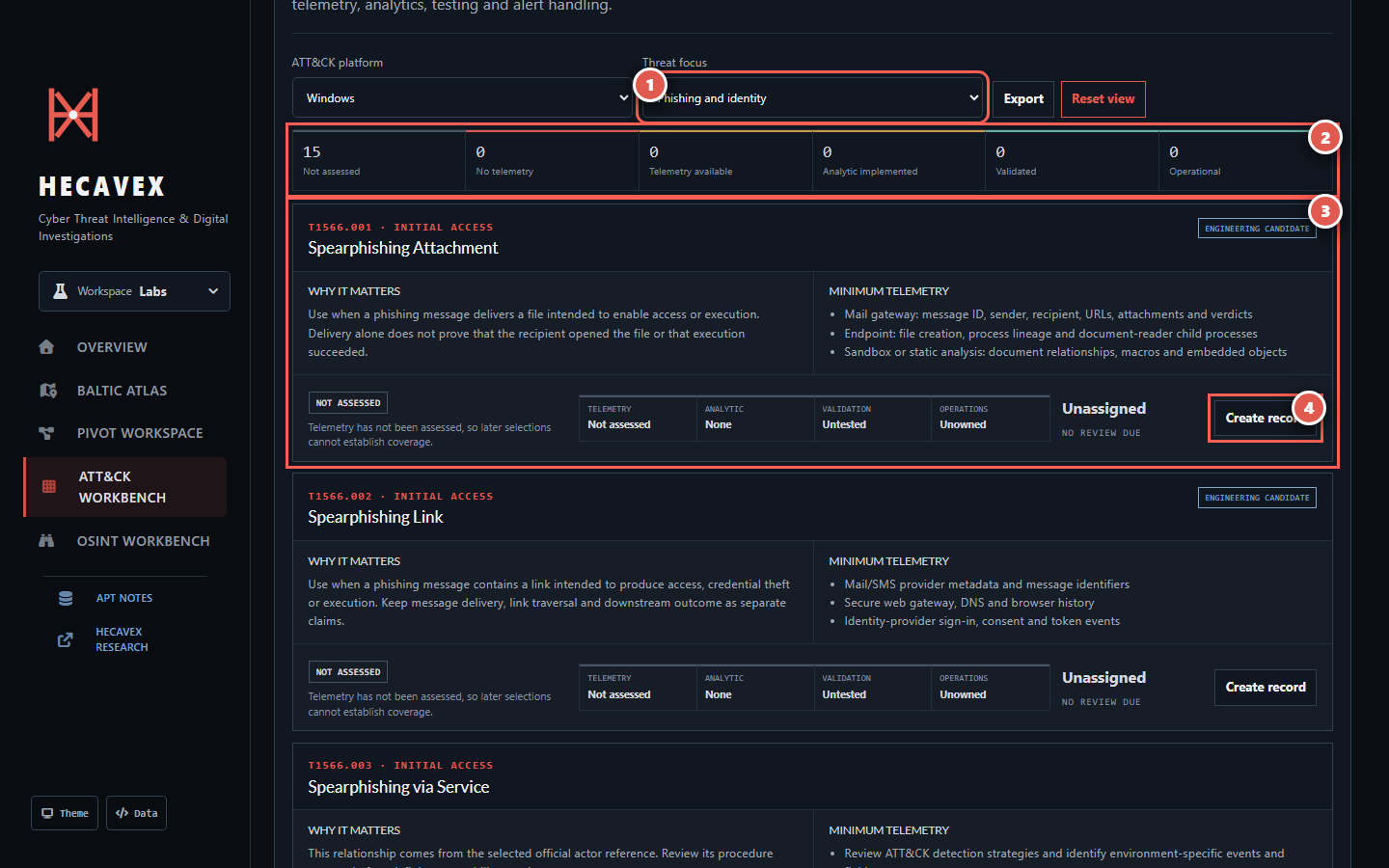This screenshot has width=1389, height=868.
Task: Open Hecavex Research link
Action: click(122, 639)
